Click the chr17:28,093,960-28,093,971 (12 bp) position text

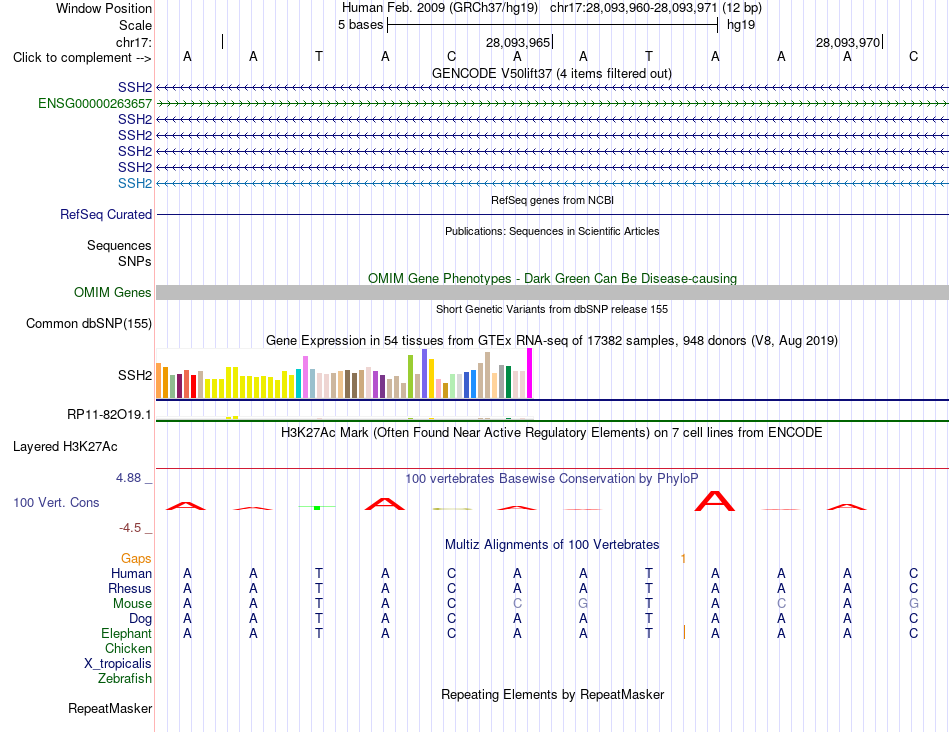(x=656, y=8)
